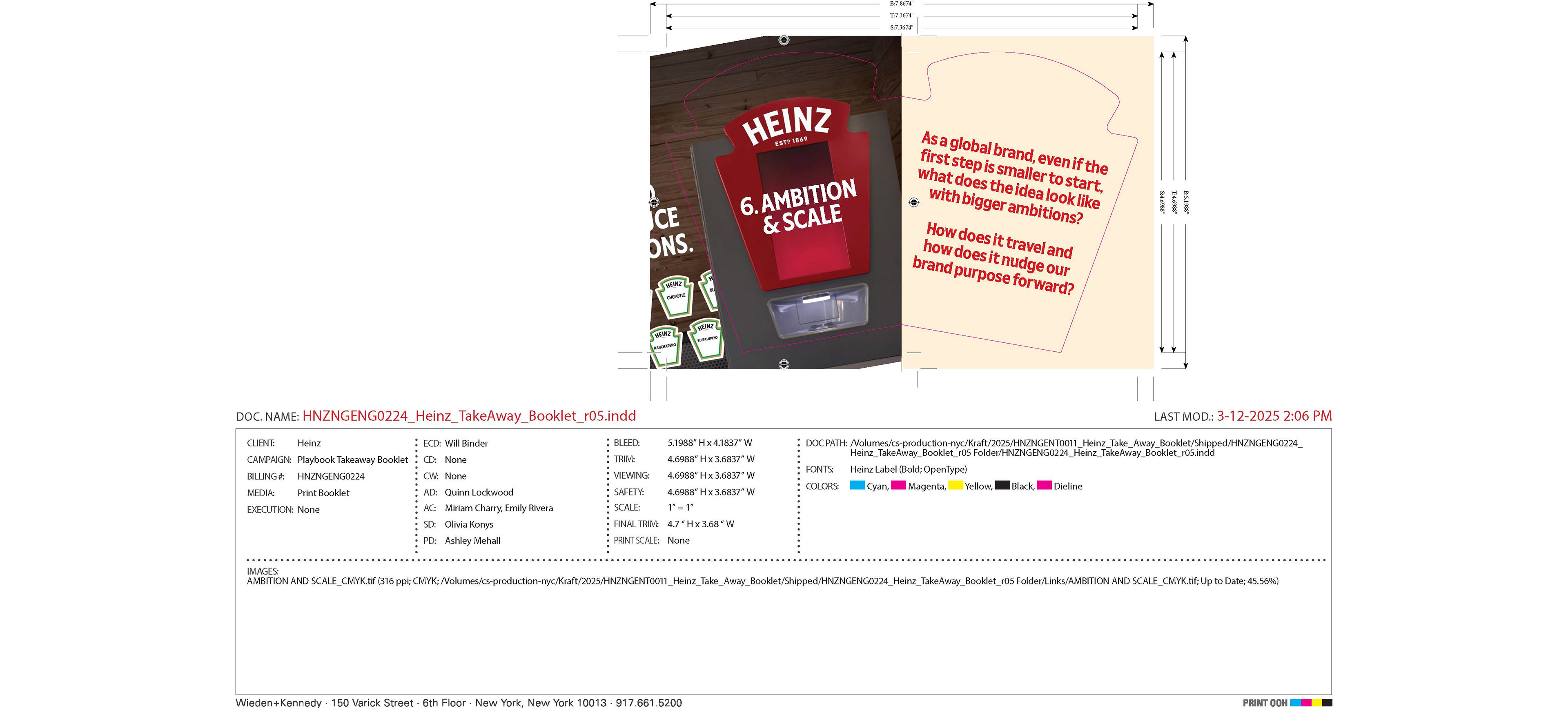Click the last modified date 3-12-2025 2:06 PM
Screen dimensions: 1568x708
tap(1274, 416)
